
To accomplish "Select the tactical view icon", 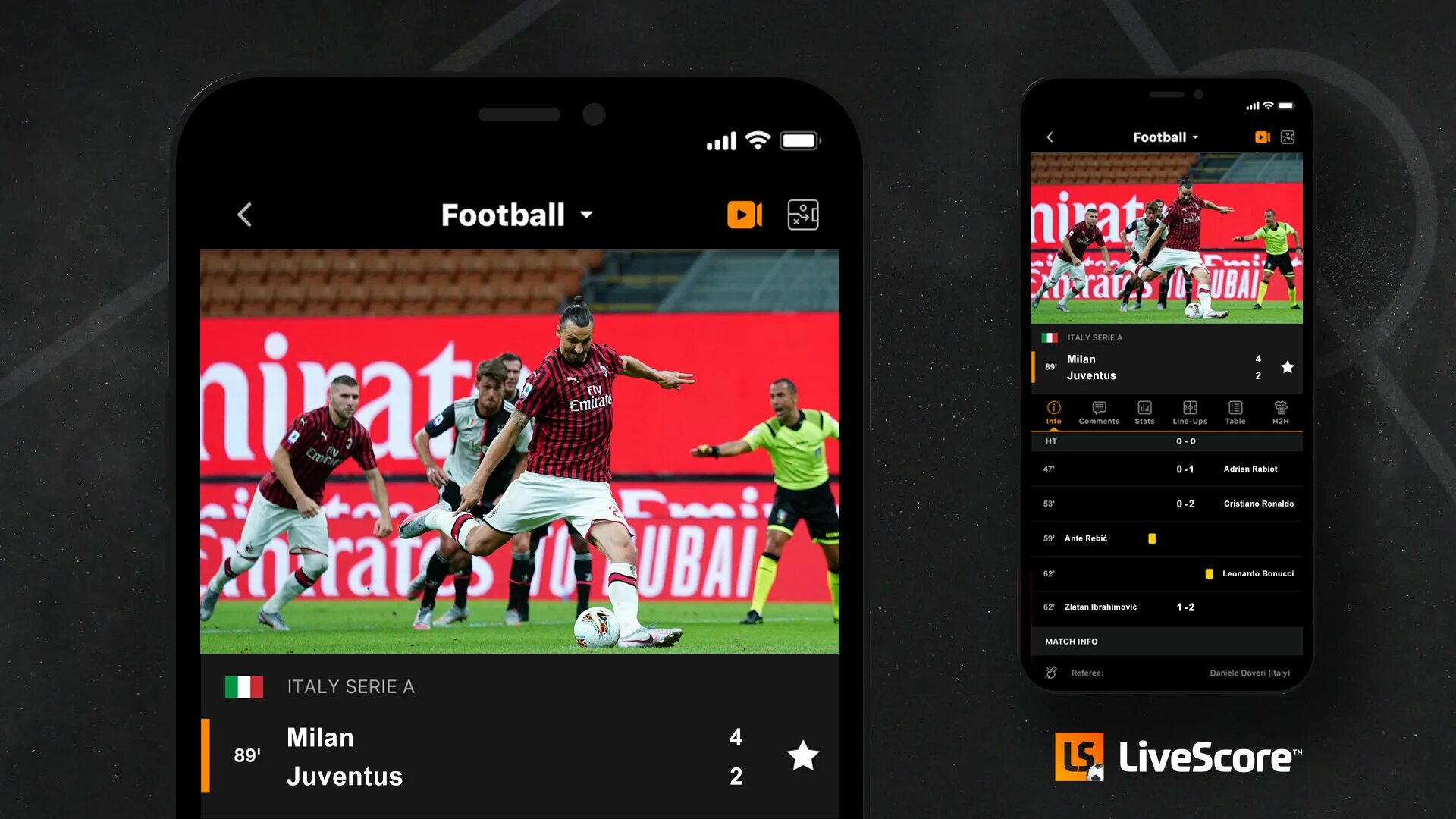I will (803, 213).
